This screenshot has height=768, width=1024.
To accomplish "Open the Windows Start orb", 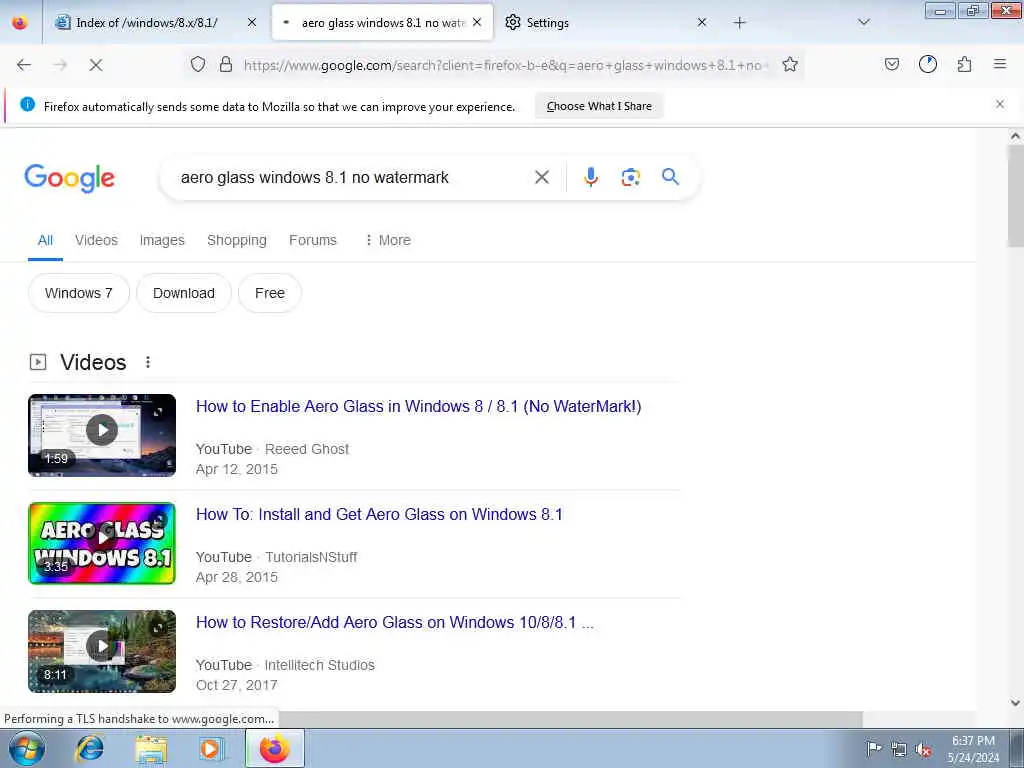I will [x=27, y=748].
